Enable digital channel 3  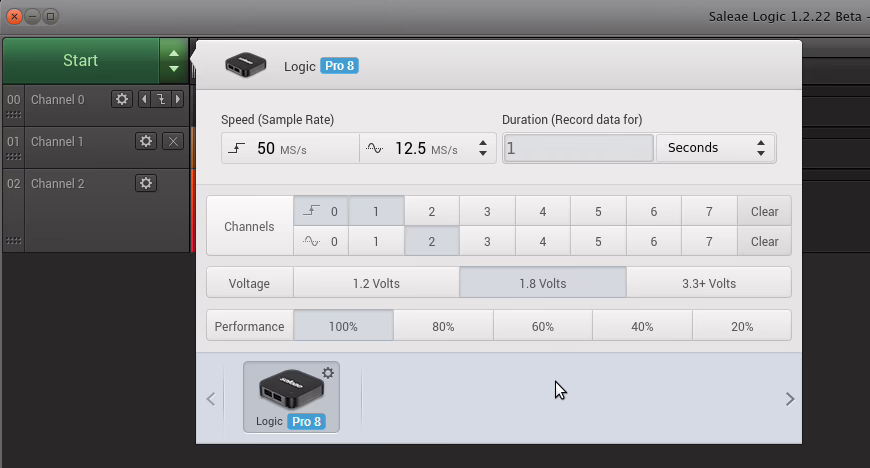click(487, 212)
